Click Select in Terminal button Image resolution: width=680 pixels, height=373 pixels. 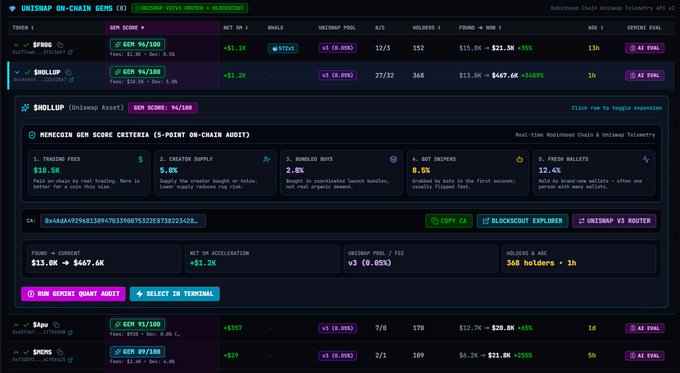(175, 294)
